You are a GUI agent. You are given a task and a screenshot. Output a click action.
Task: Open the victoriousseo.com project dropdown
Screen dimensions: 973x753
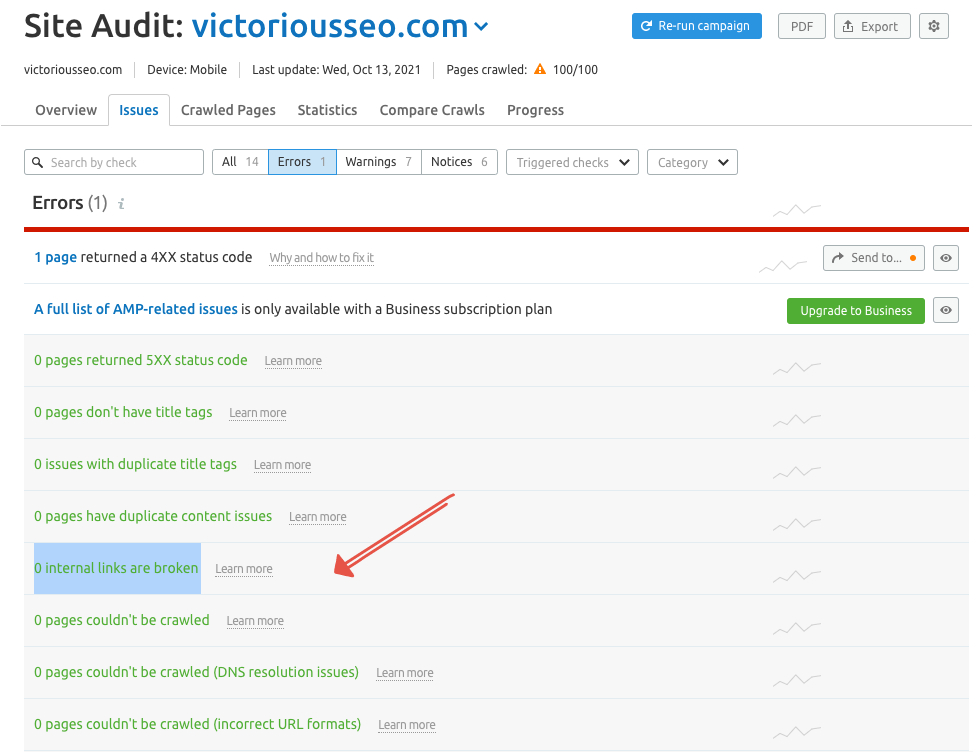481,27
